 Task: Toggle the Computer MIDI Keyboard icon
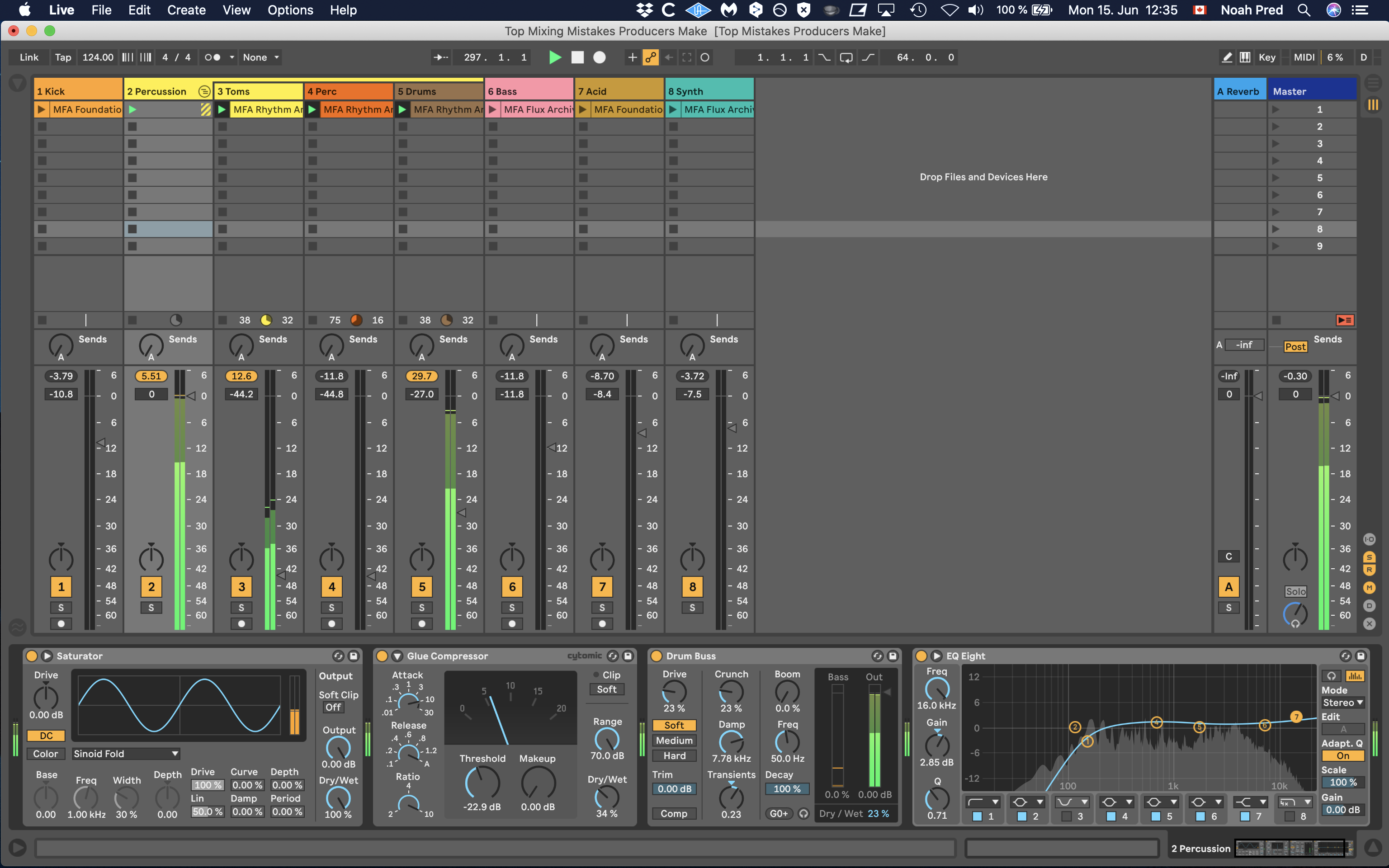pos(1244,57)
